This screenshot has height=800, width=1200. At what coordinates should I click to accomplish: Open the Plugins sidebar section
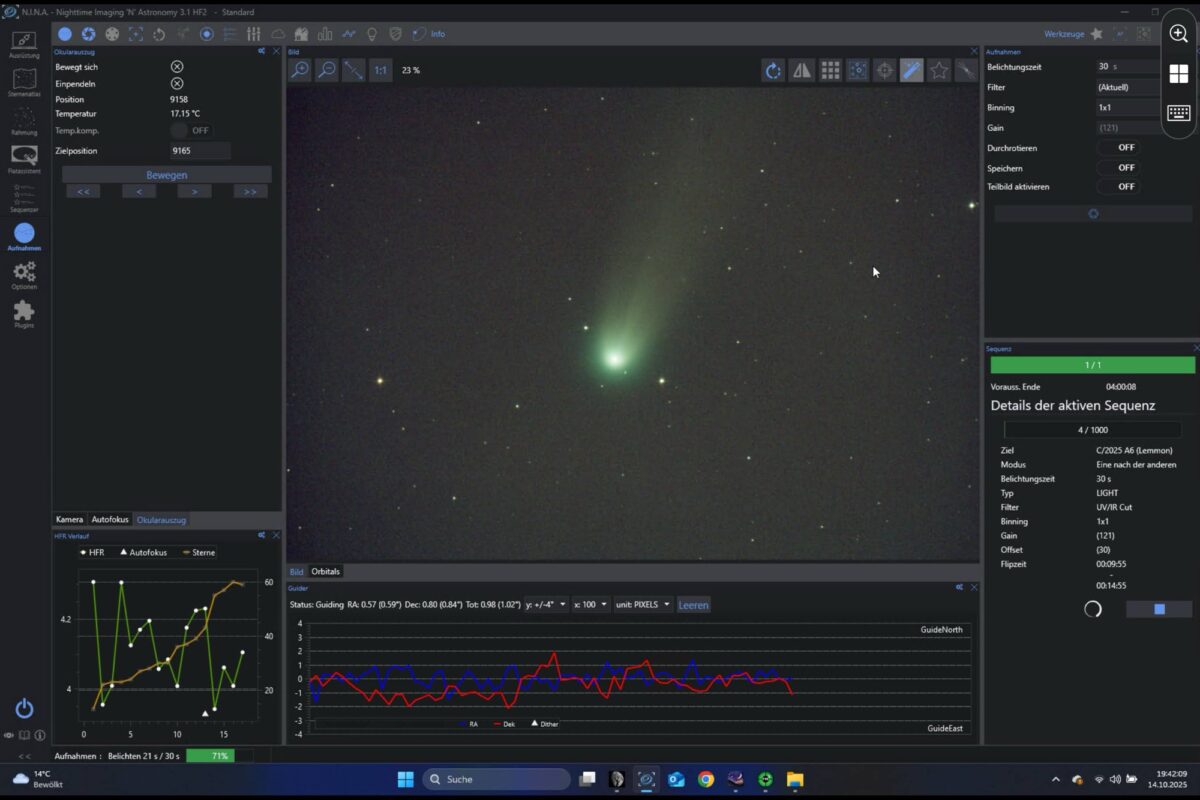pos(24,315)
